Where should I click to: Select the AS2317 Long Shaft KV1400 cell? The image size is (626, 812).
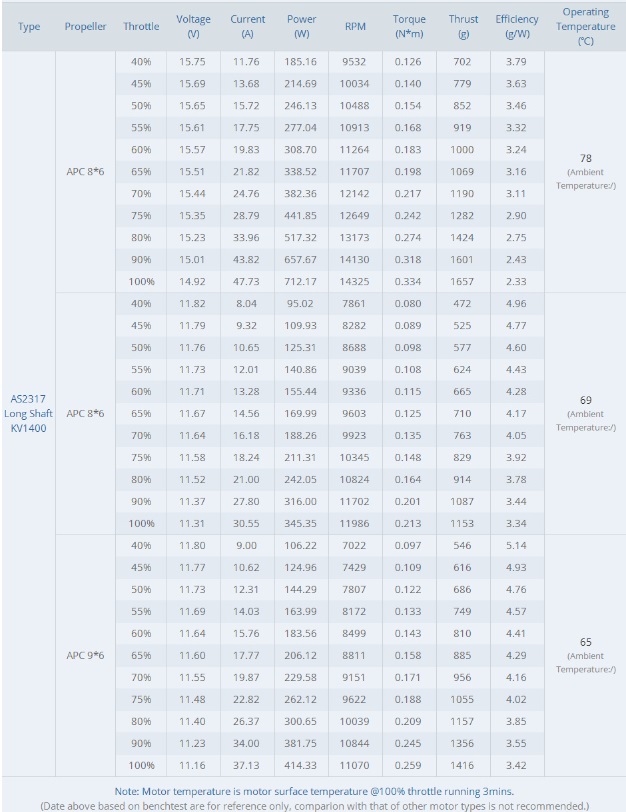click(x=28, y=413)
